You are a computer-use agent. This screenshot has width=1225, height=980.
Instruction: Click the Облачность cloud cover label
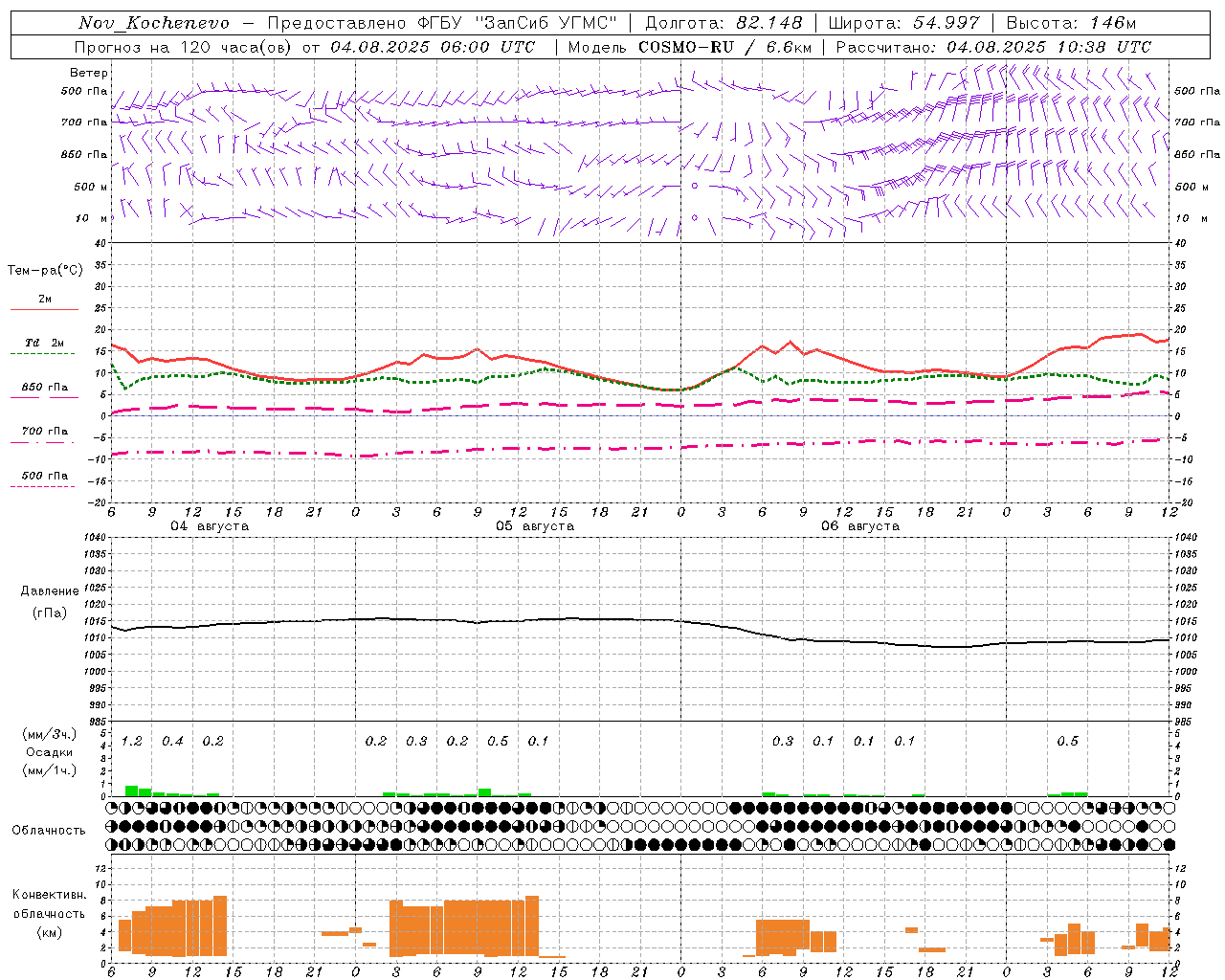[49, 830]
